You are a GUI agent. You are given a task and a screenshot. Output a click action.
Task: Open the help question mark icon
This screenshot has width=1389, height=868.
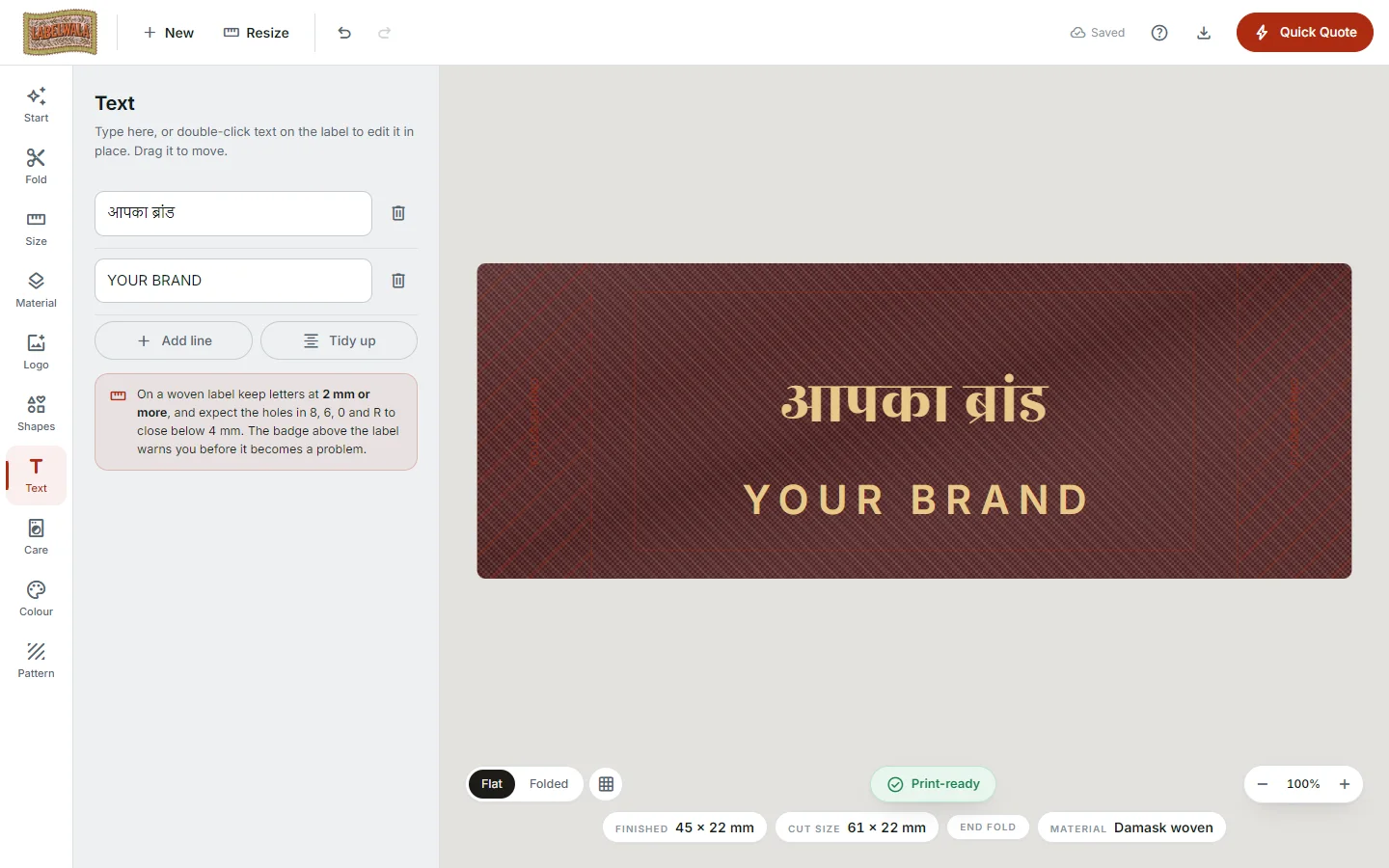pyautogui.click(x=1159, y=33)
